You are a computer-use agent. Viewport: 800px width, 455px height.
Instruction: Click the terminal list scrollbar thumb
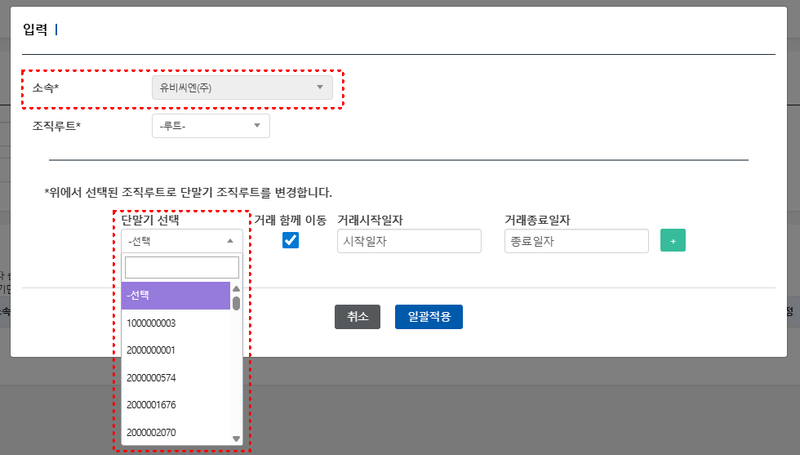pyautogui.click(x=236, y=303)
